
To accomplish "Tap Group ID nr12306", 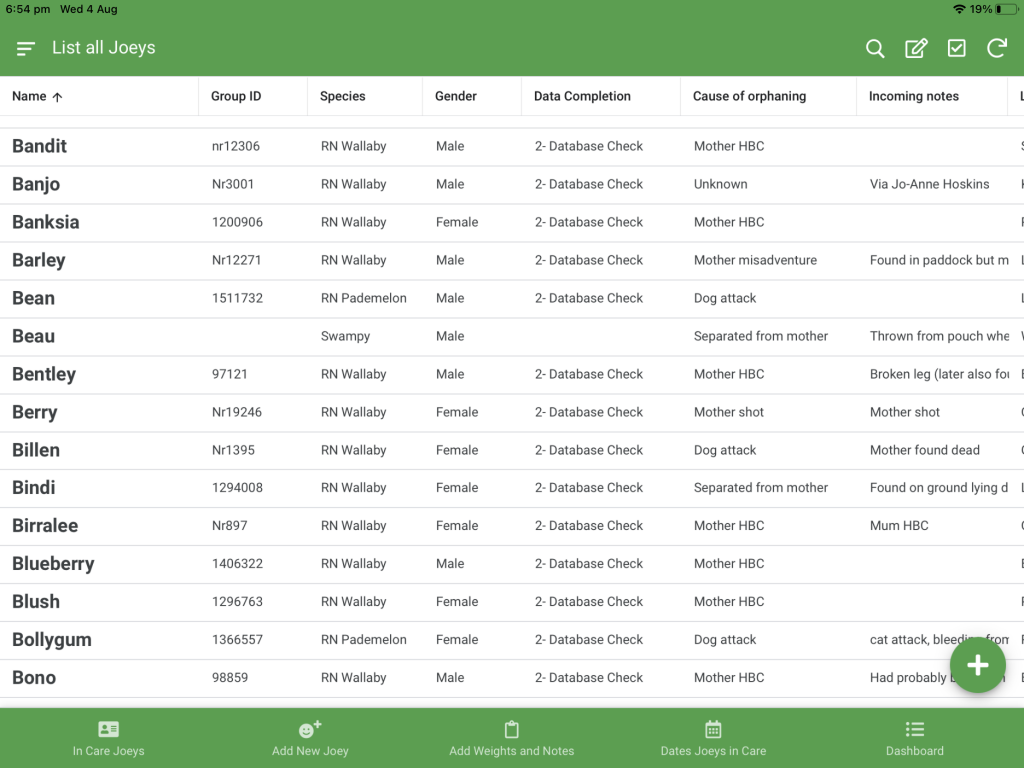I will (x=236, y=146).
